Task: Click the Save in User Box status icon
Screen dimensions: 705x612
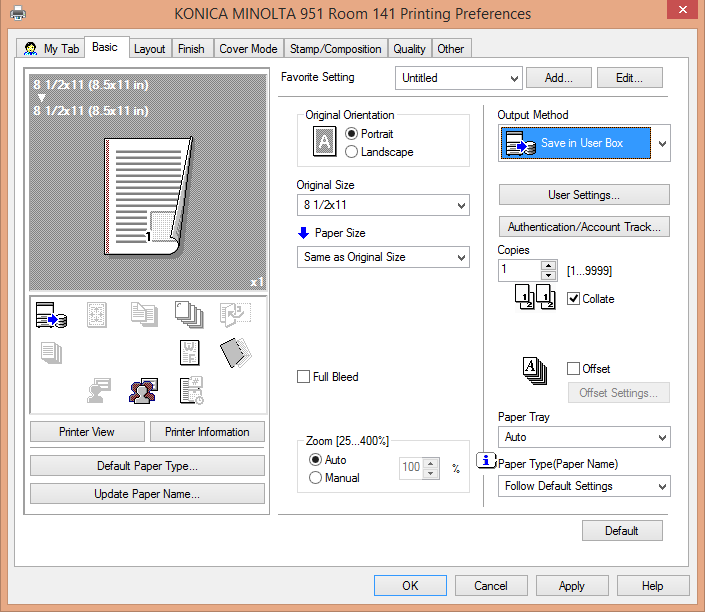Action: pyautogui.click(x=51, y=315)
